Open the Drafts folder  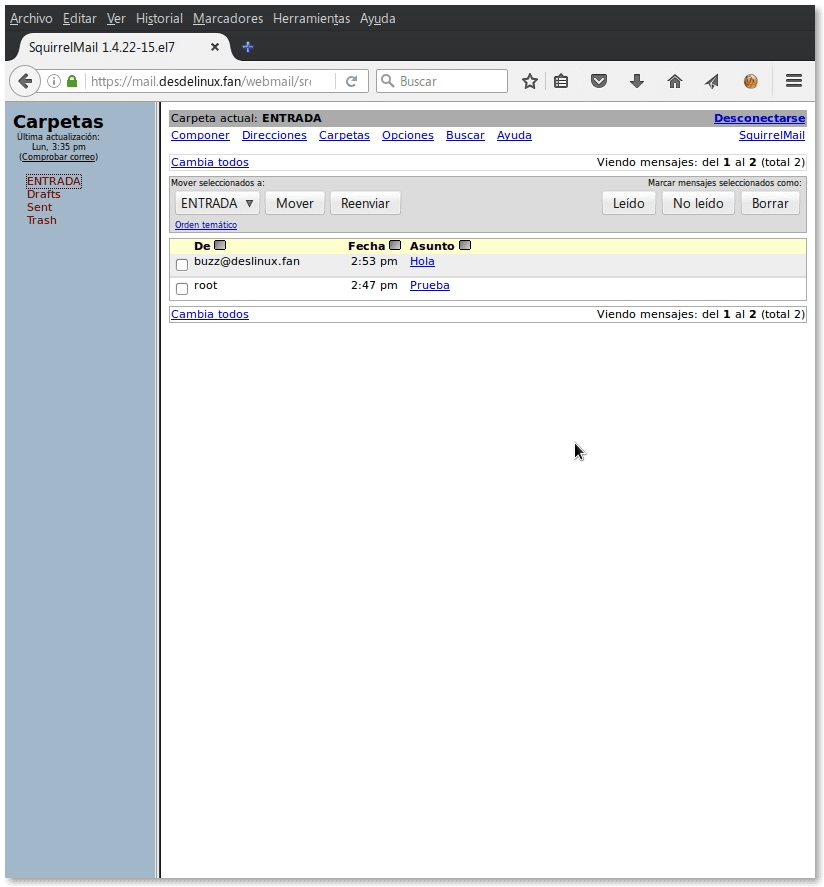(44, 194)
